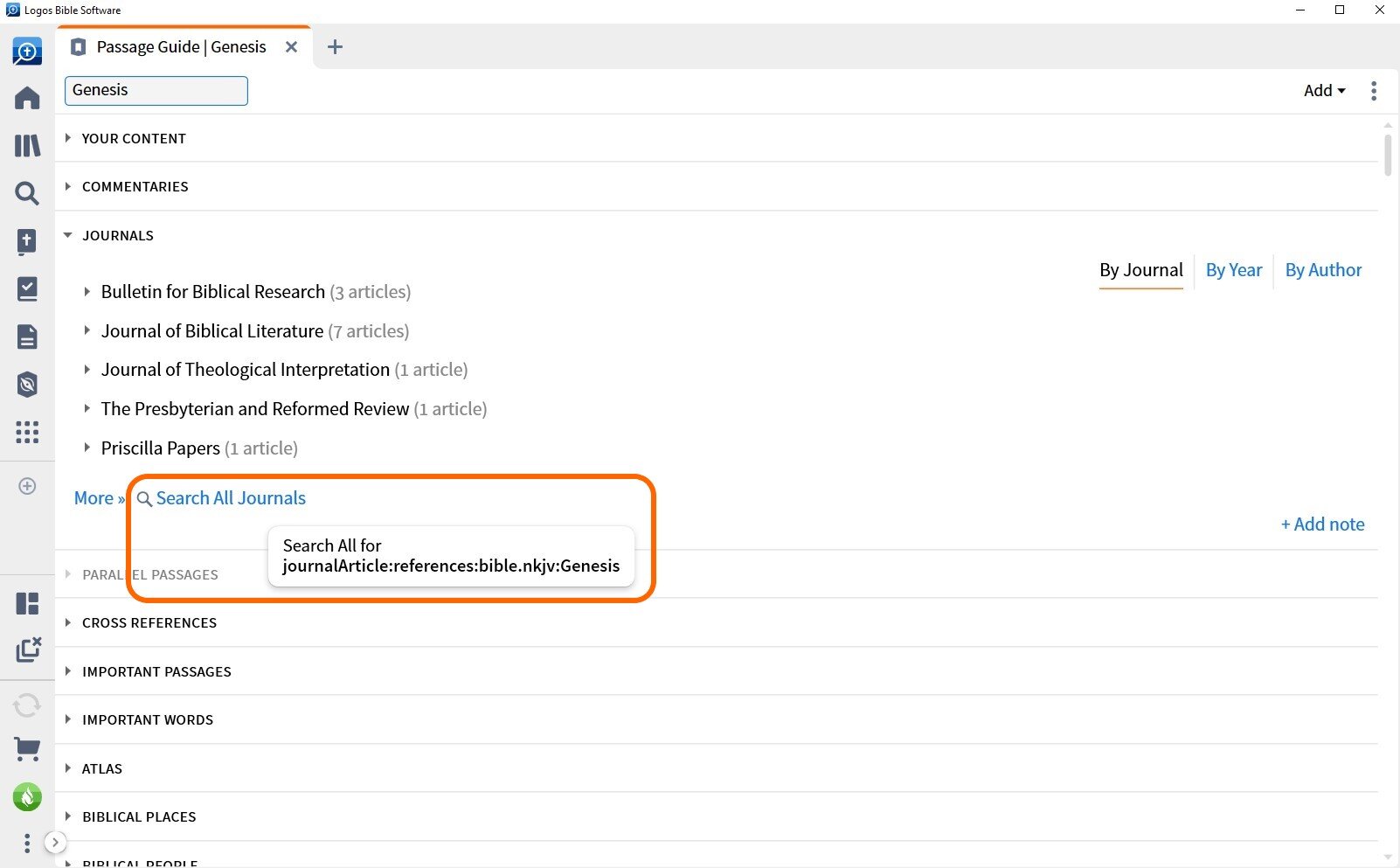This screenshot has width=1400, height=868.
Task: Expand the COMMENTARIES section
Action: 68,186
